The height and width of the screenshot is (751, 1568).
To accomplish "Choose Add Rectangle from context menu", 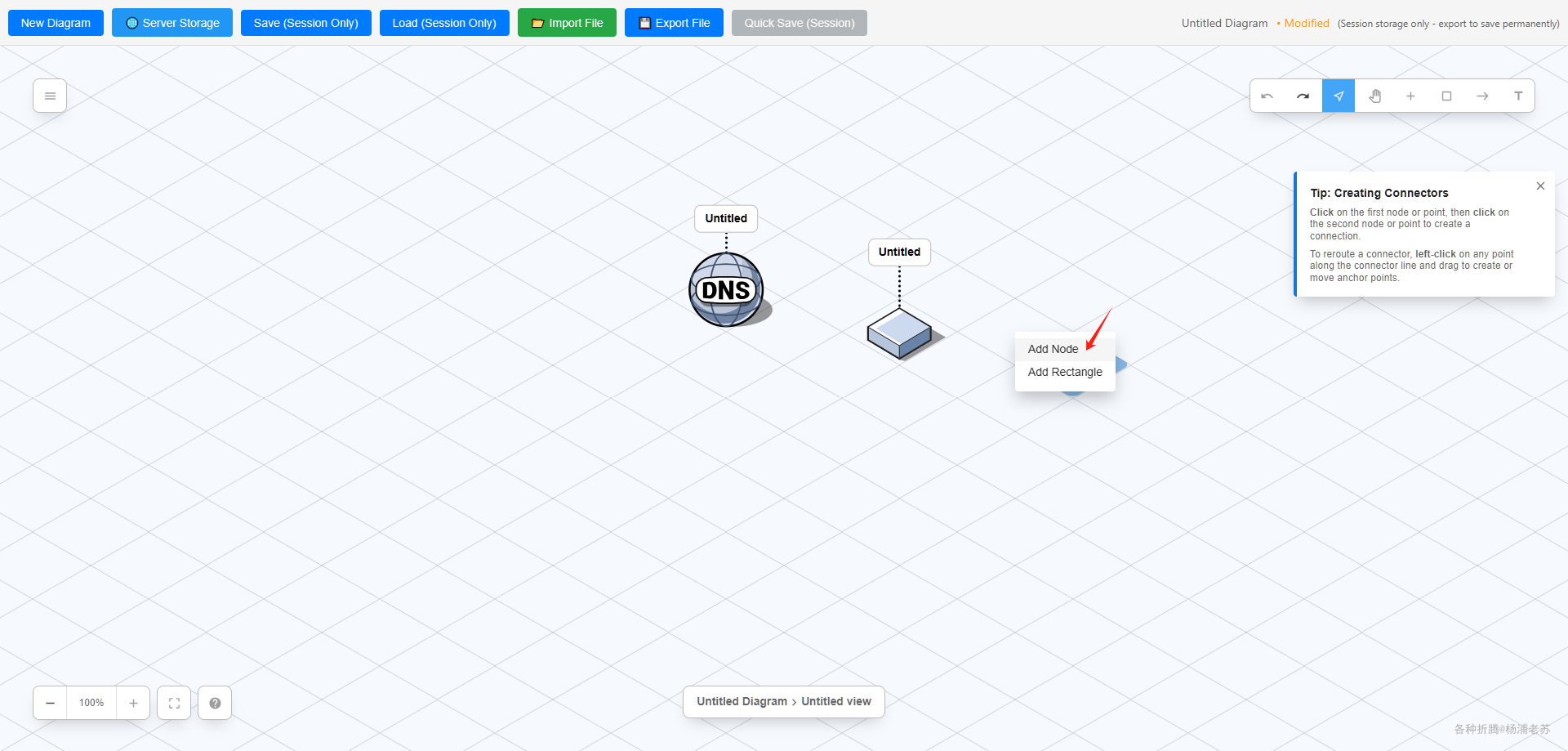I will coord(1065,372).
